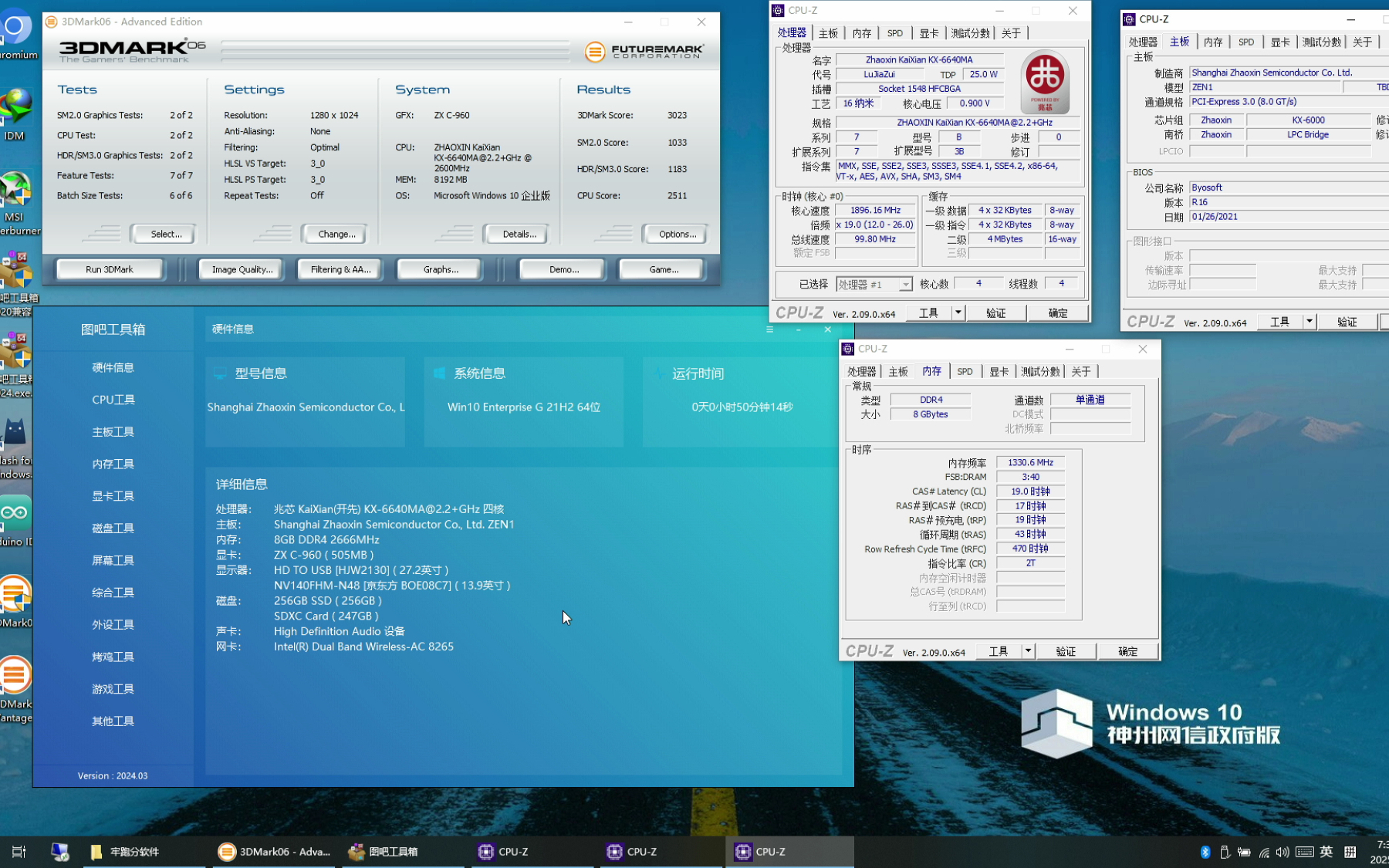This screenshot has width=1389, height=868.
Task: Open tools dropdown arrow in processor CPU-Z window
Action: (x=958, y=312)
